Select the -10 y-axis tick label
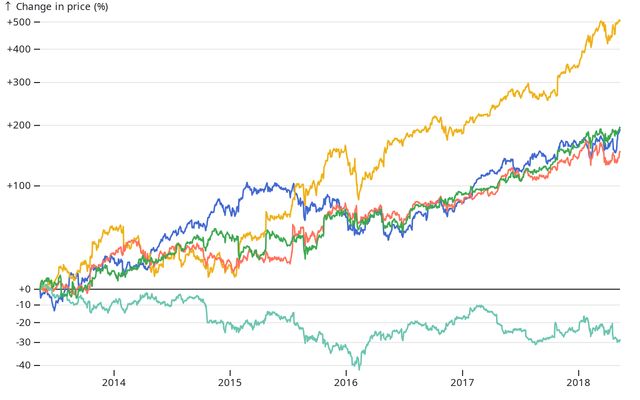The height and width of the screenshot is (400, 640). (24, 305)
